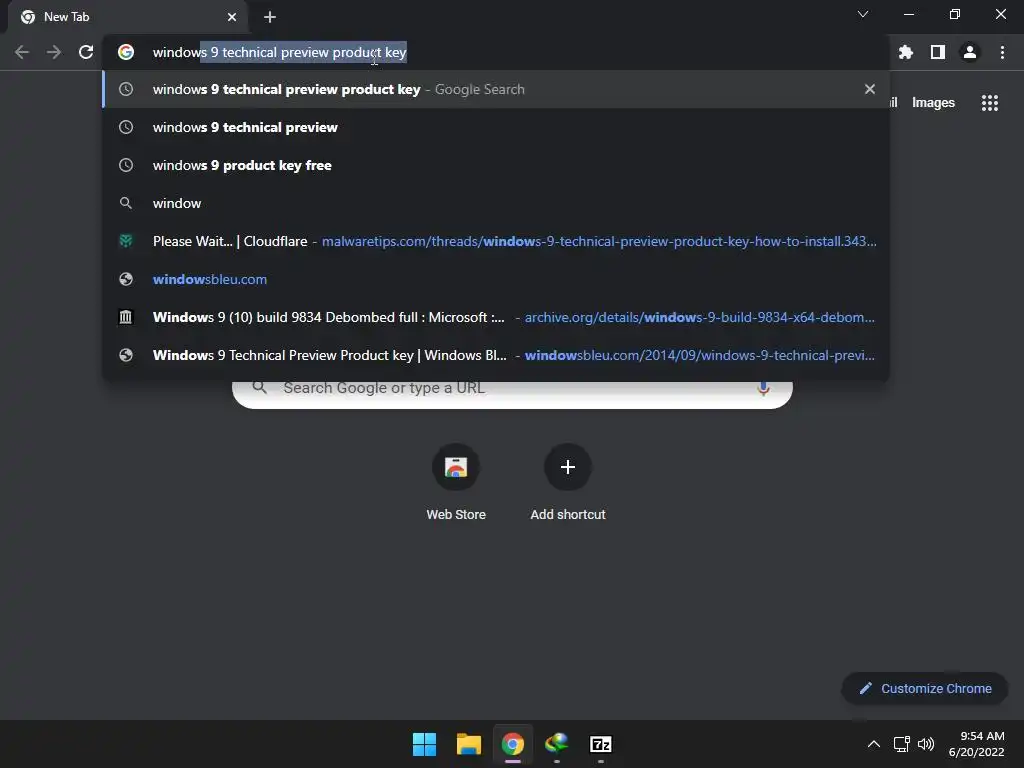This screenshot has height=768, width=1024.
Task: Click the archive.org icon in the suggestion list
Action: point(125,317)
